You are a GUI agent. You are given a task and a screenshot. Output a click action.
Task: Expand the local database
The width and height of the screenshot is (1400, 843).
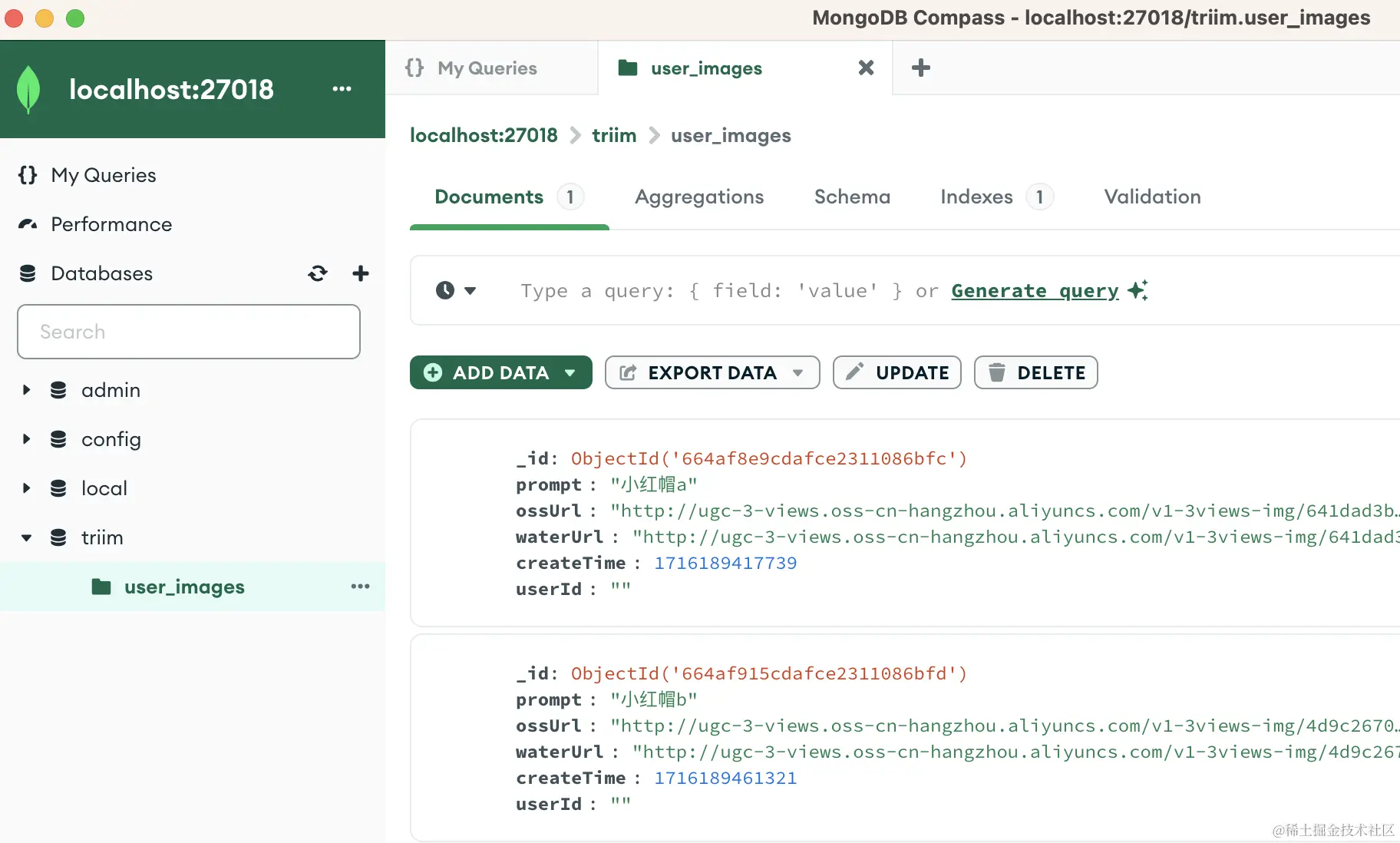[x=26, y=488]
